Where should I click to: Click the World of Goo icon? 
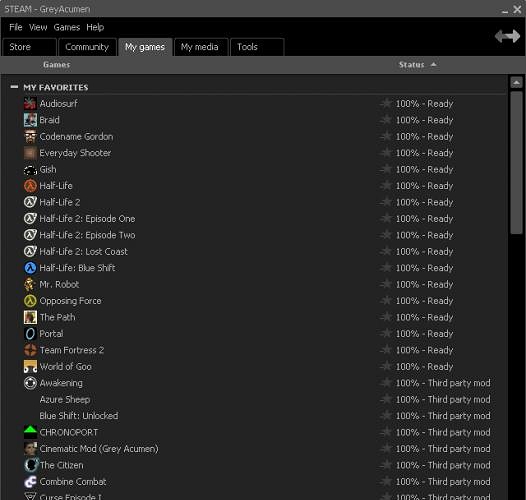(30, 367)
